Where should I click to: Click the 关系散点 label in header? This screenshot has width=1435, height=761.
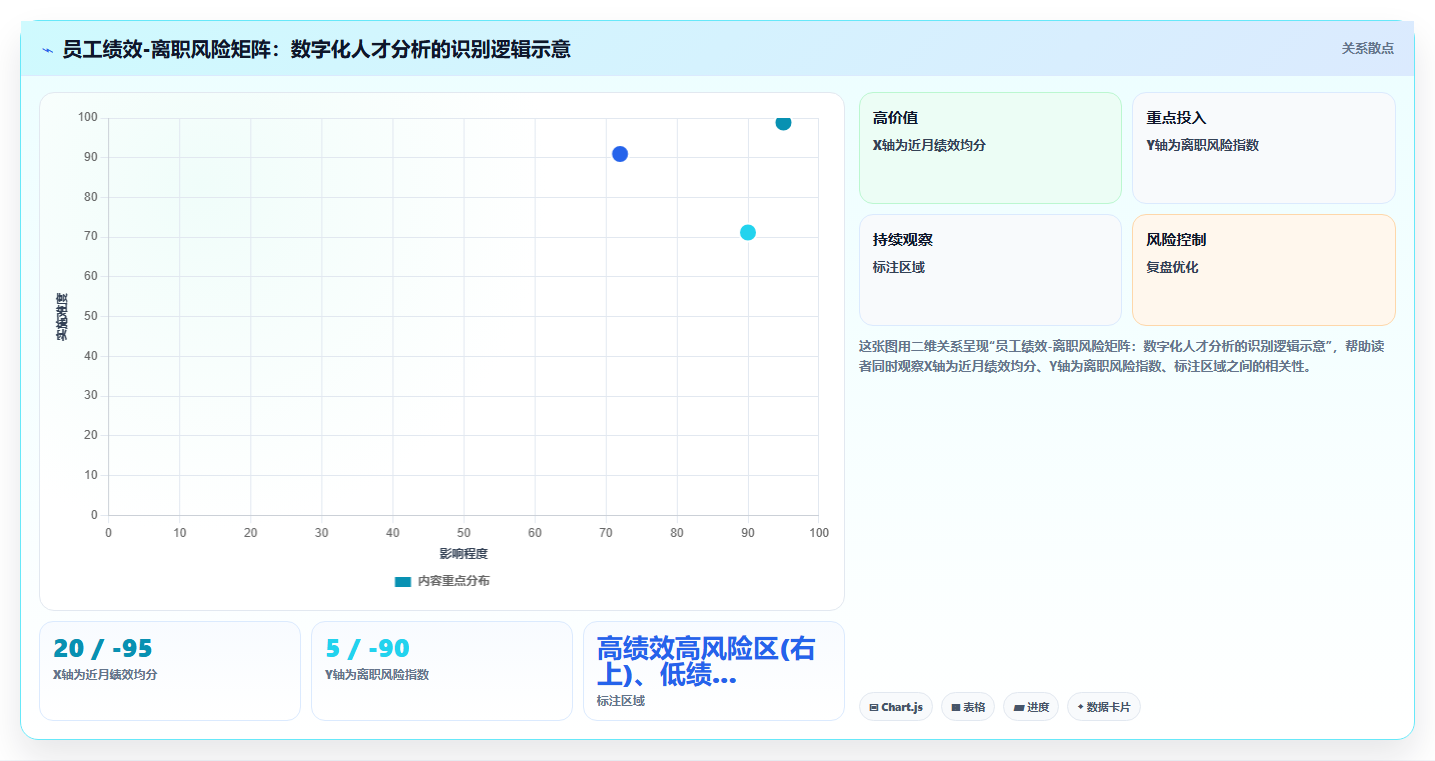1367,48
